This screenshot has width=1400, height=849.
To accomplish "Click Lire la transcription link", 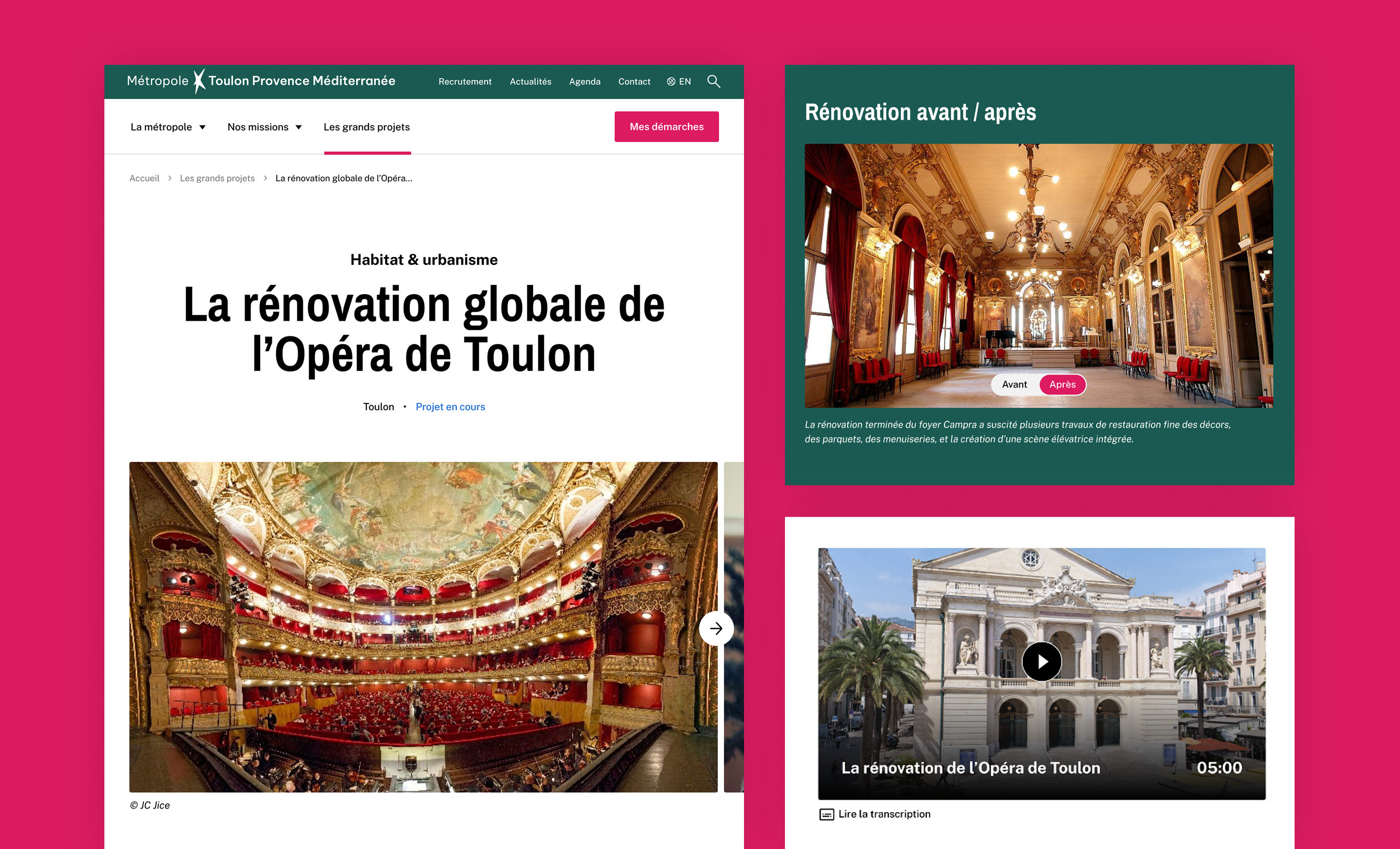I will click(x=884, y=814).
